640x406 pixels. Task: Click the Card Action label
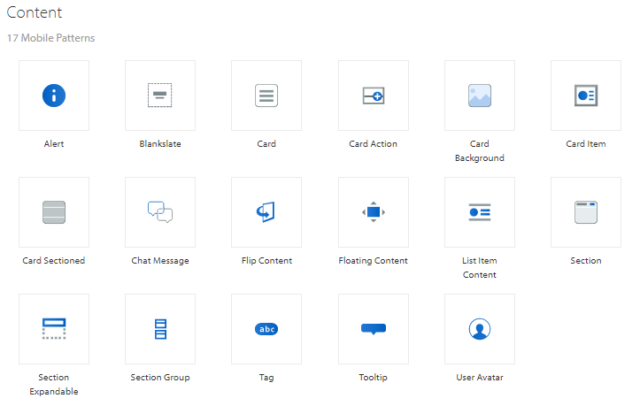tap(373, 144)
